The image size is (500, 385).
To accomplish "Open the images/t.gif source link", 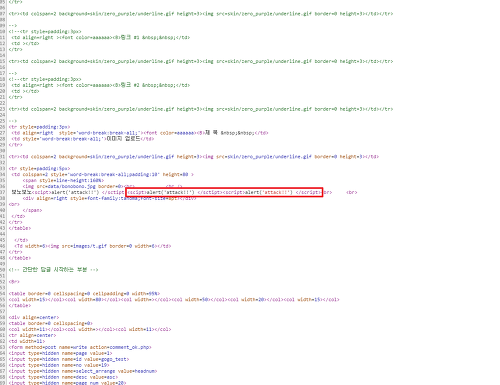I will tap(90, 246).
